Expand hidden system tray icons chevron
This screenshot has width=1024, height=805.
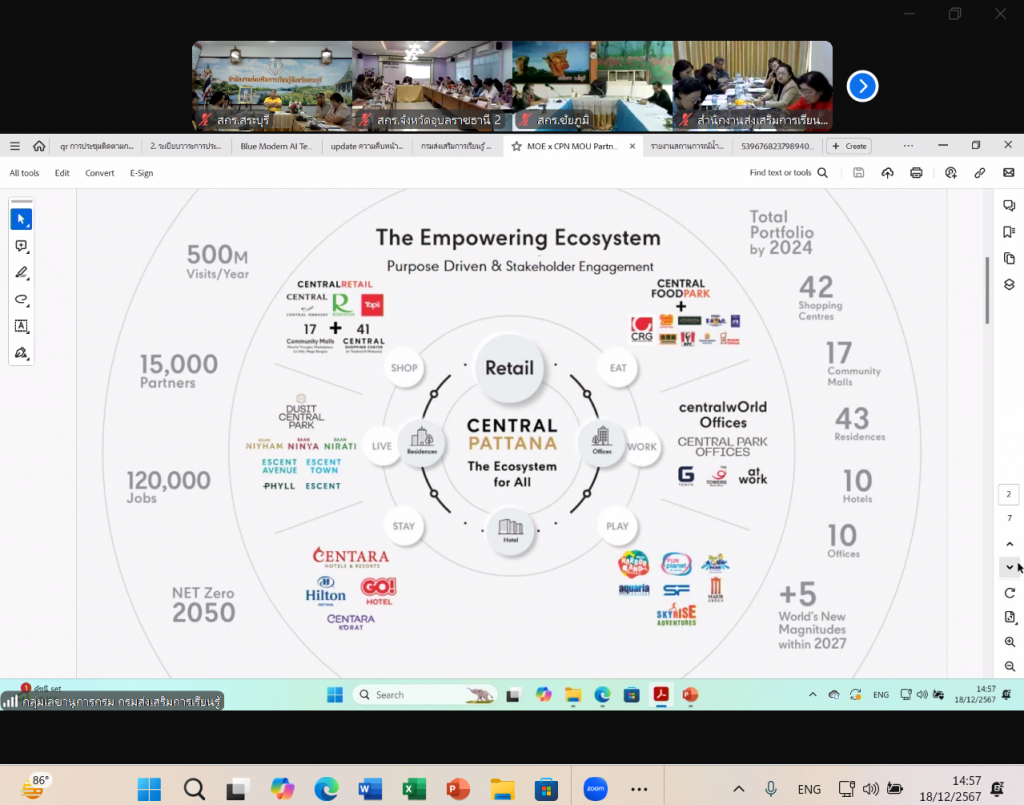pyautogui.click(x=739, y=789)
